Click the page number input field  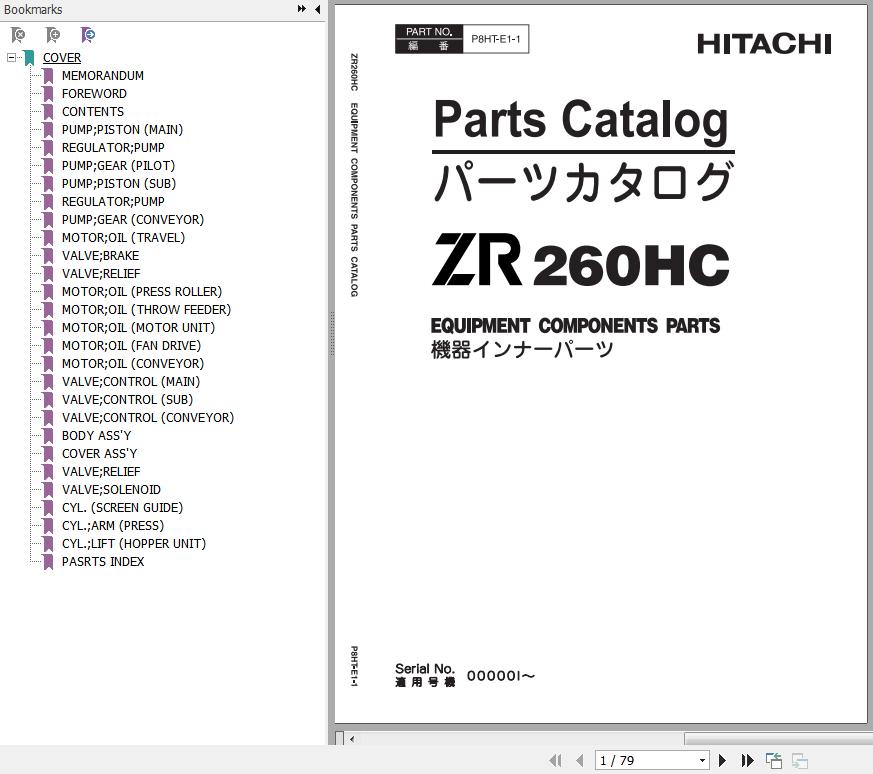point(645,761)
